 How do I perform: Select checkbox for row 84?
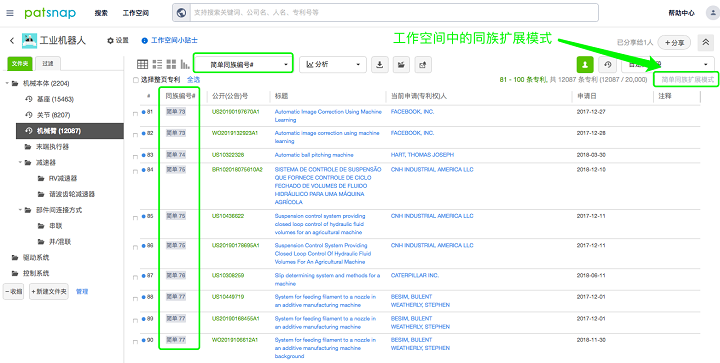coord(135,172)
